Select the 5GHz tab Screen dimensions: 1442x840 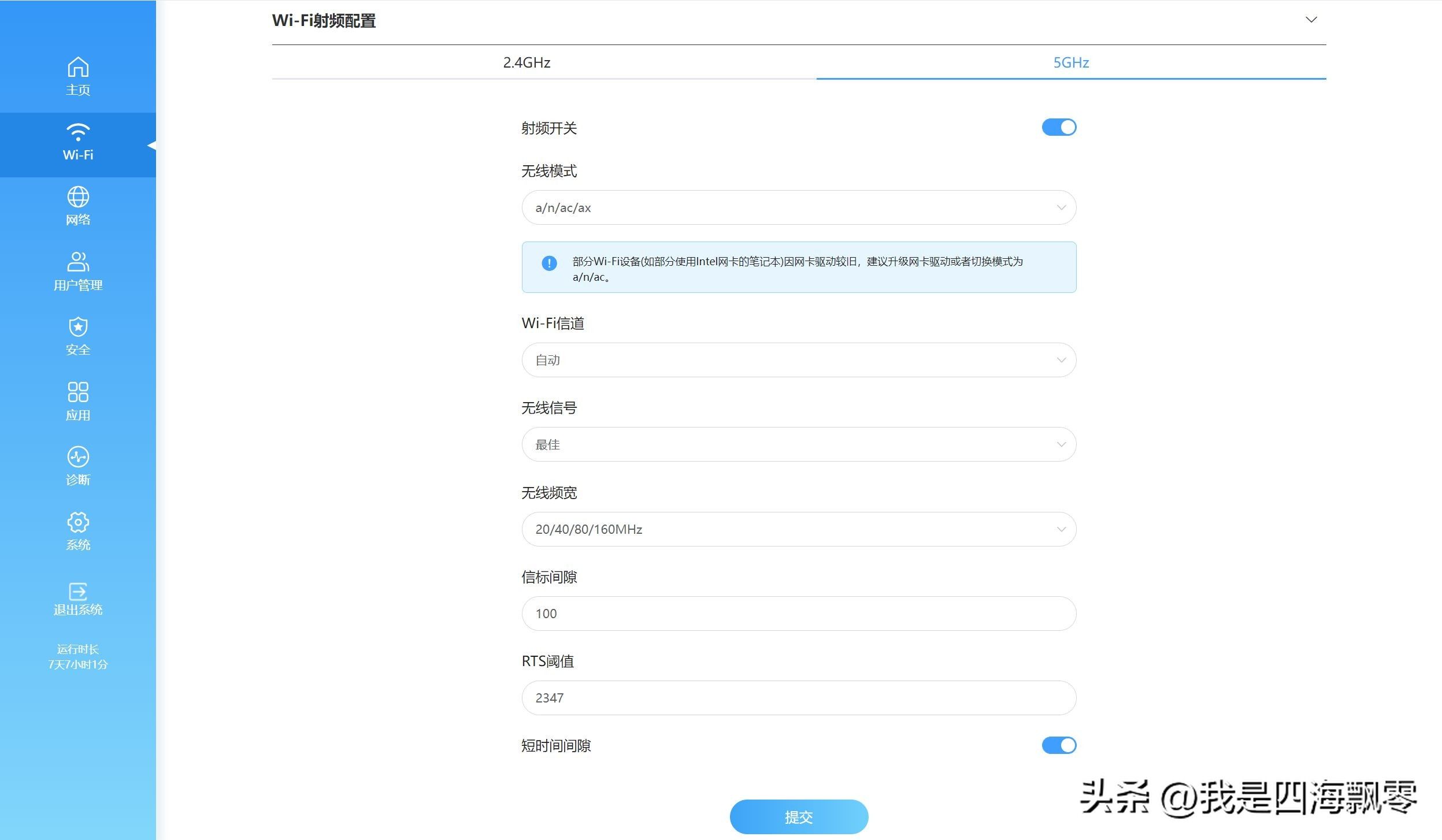tap(1070, 62)
